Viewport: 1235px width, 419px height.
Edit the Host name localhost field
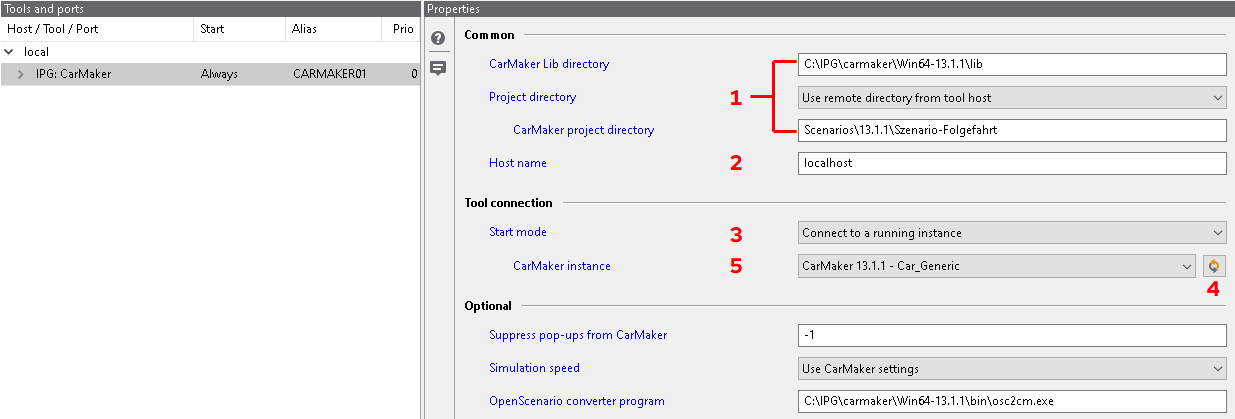coord(1012,163)
